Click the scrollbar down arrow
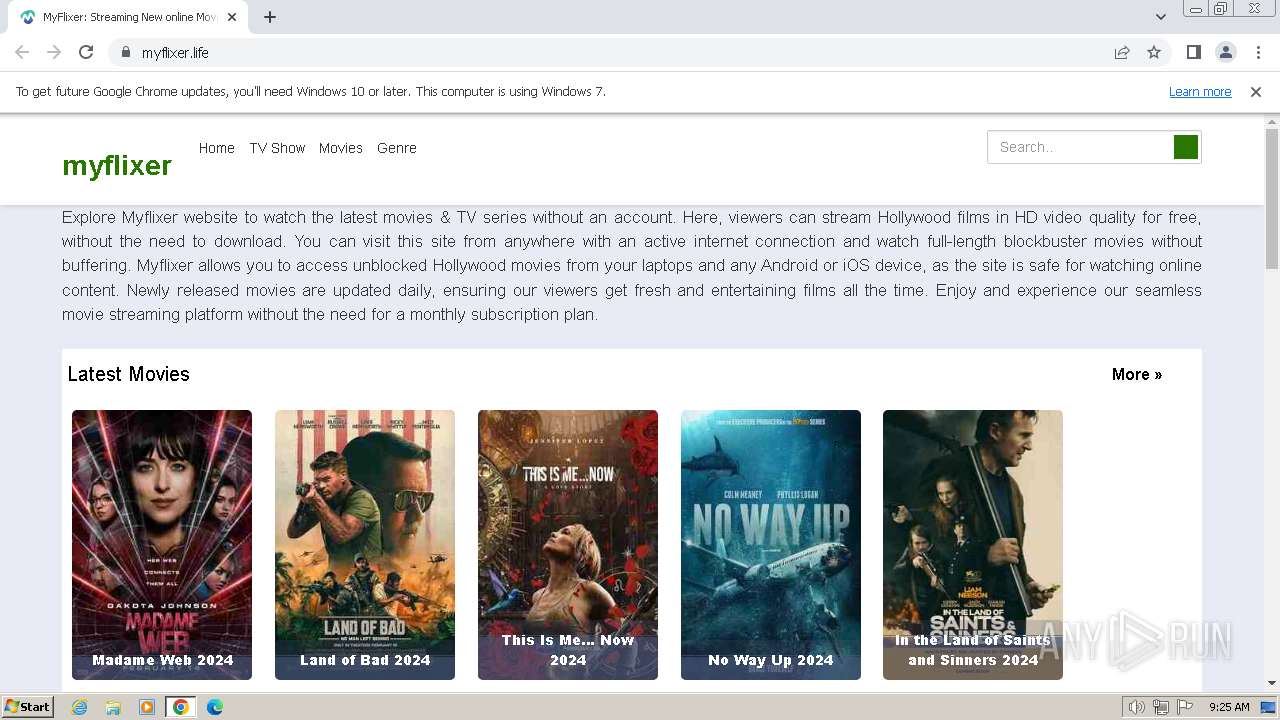 1272,683
